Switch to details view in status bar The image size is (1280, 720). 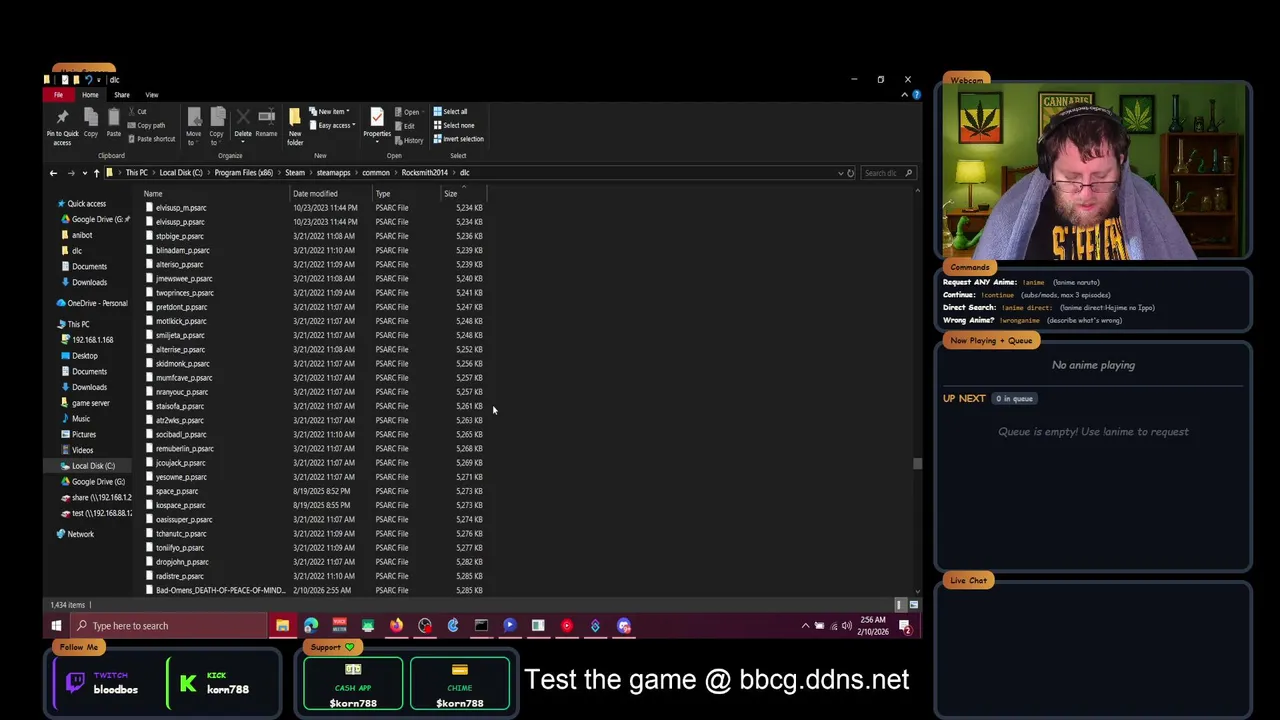pyautogui.click(x=900, y=605)
